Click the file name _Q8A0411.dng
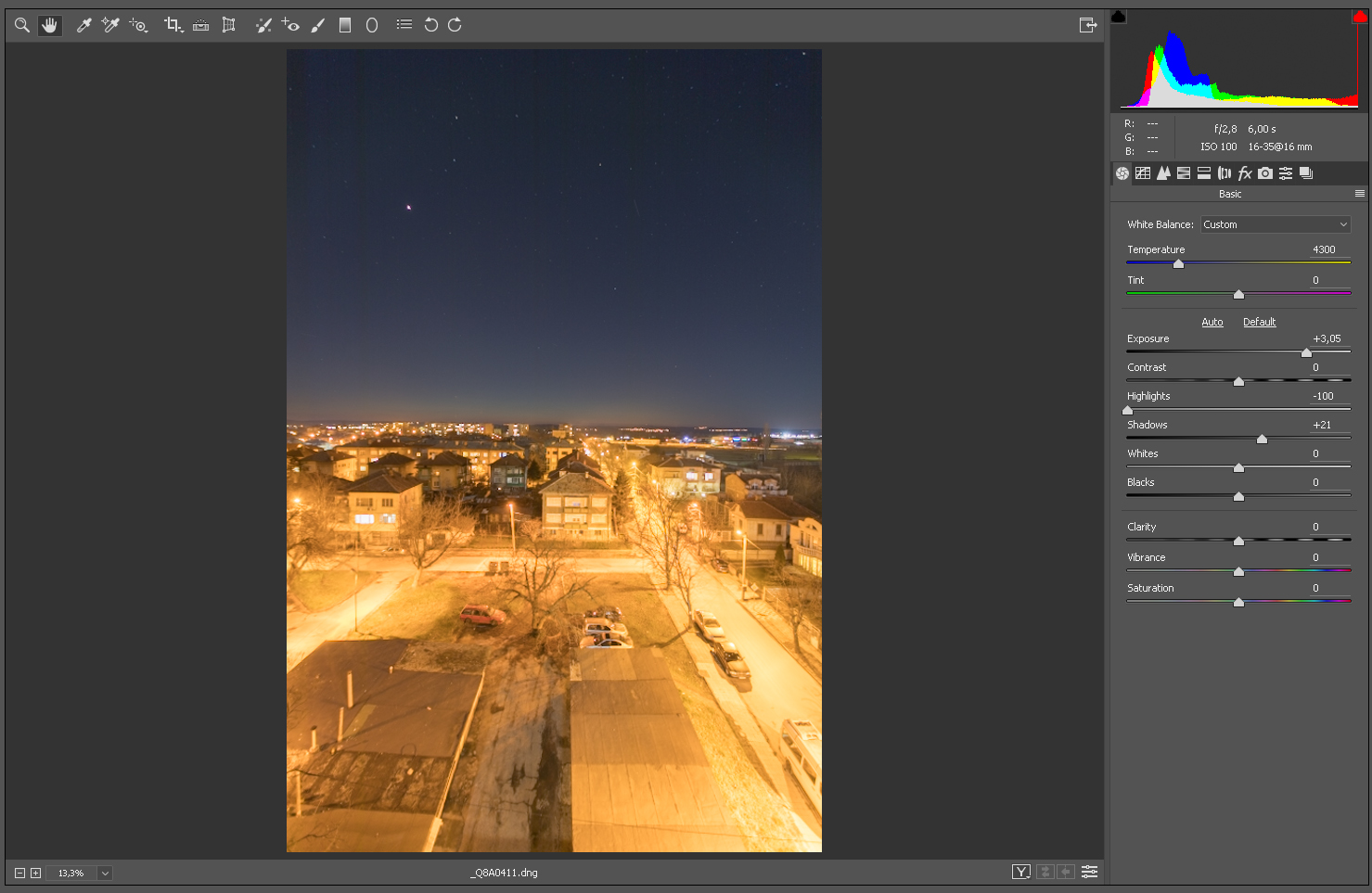Viewport: 1372px width, 893px height. tap(504, 873)
